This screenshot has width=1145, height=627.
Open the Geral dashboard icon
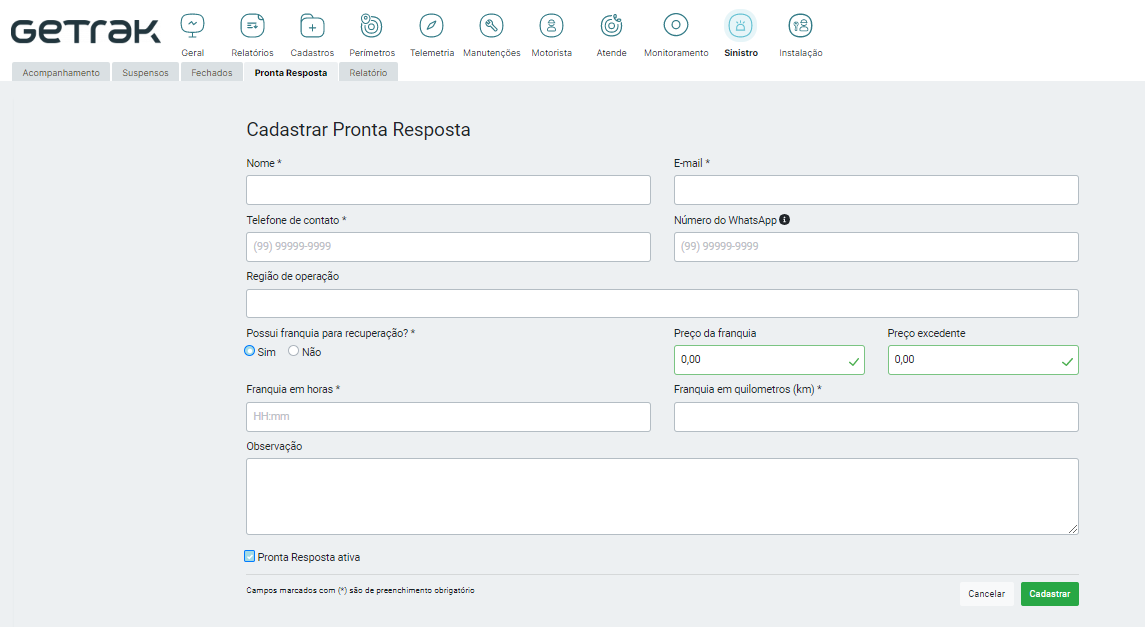tap(192, 26)
